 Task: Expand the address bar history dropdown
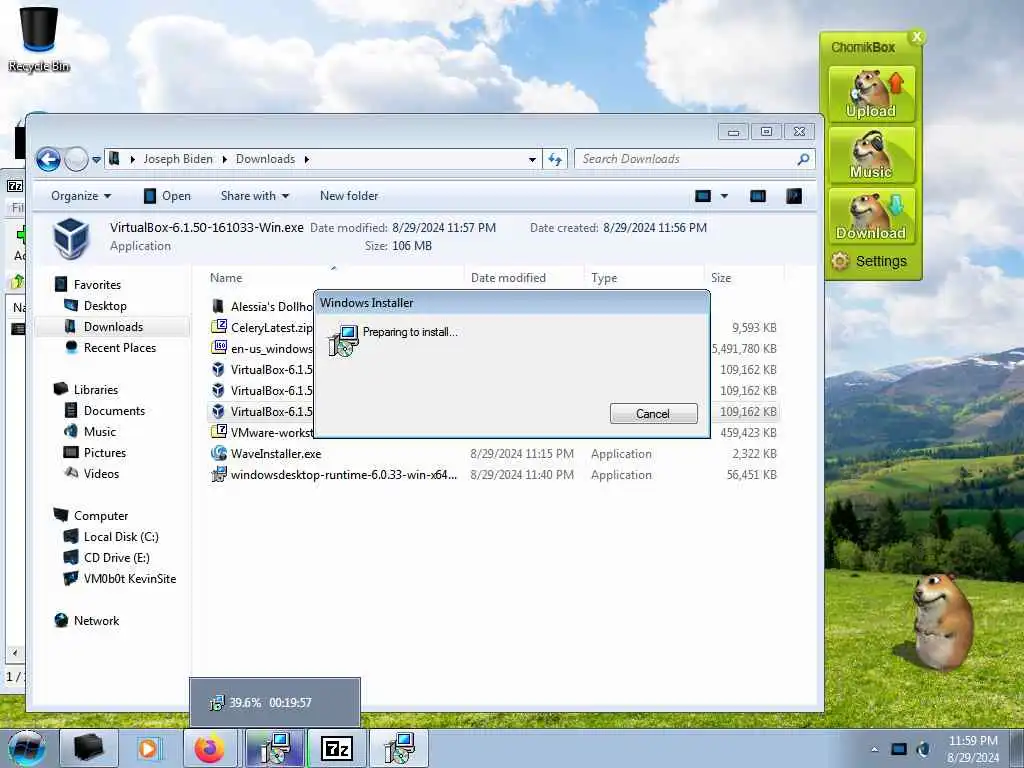[532, 159]
